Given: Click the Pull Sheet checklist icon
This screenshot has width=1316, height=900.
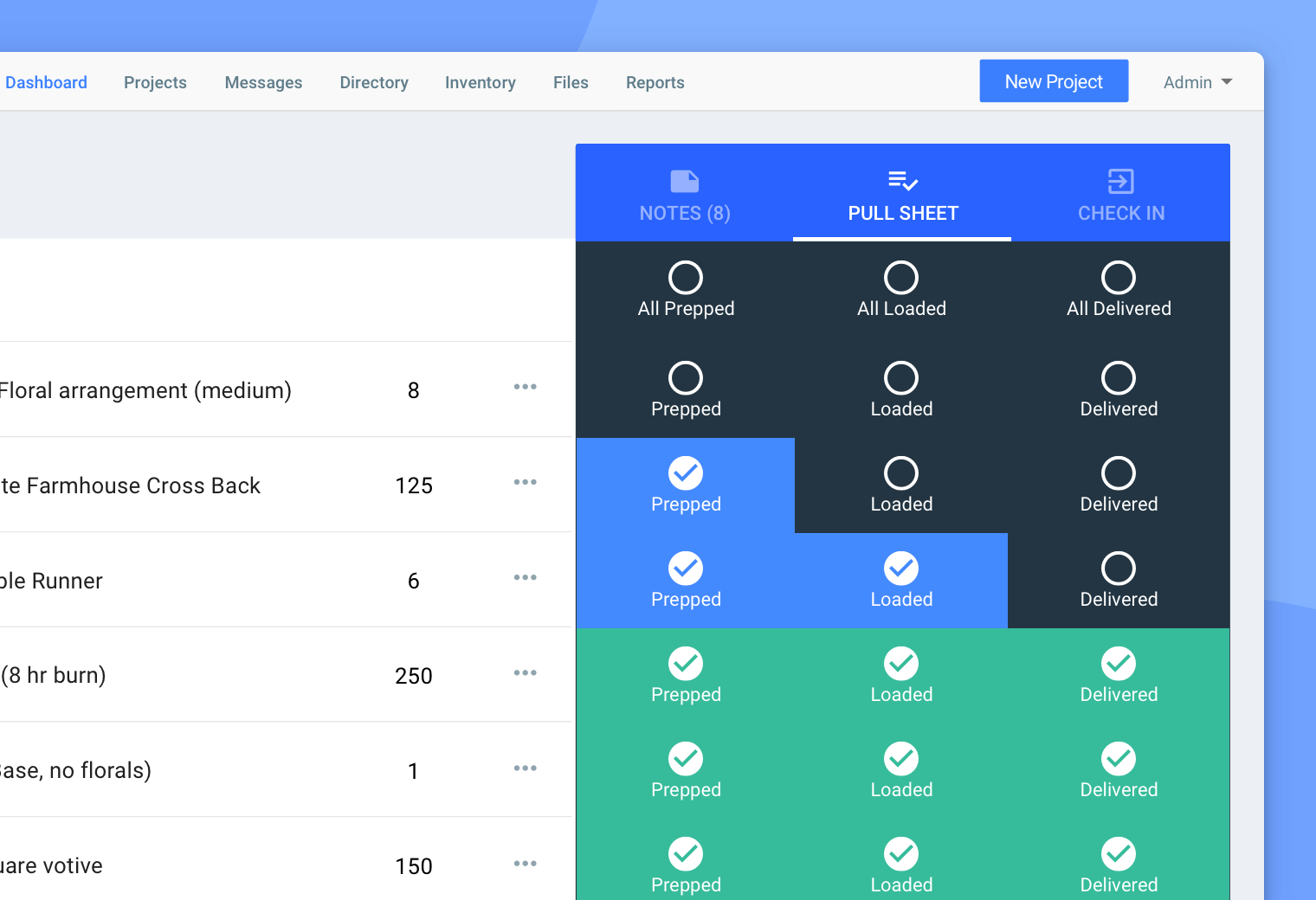Looking at the screenshot, I should pyautogui.click(x=901, y=181).
